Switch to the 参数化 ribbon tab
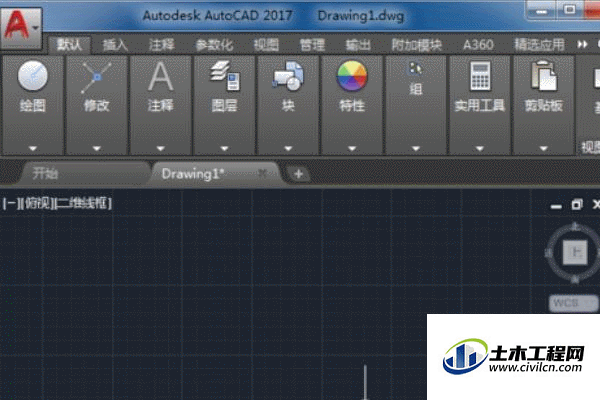Image resolution: width=600 pixels, height=400 pixels. pos(214,45)
